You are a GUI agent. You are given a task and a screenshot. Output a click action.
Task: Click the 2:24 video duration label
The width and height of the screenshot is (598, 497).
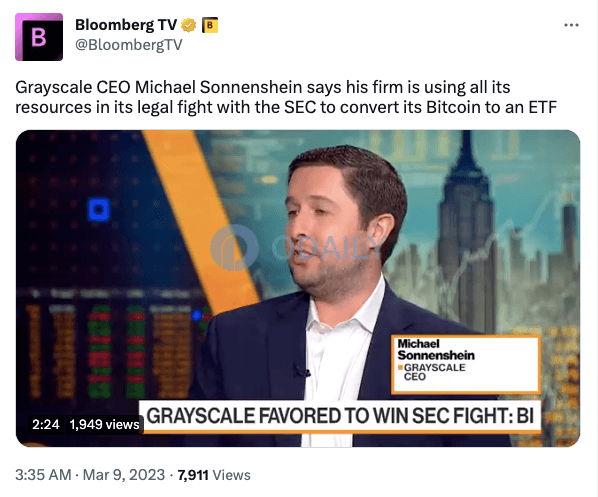pos(46,424)
